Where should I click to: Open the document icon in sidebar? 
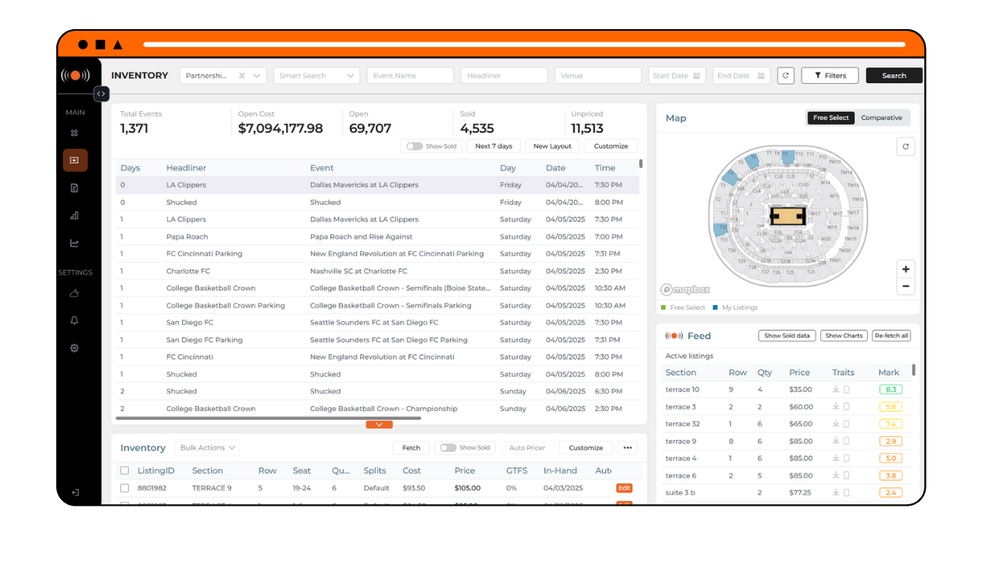pos(75,188)
